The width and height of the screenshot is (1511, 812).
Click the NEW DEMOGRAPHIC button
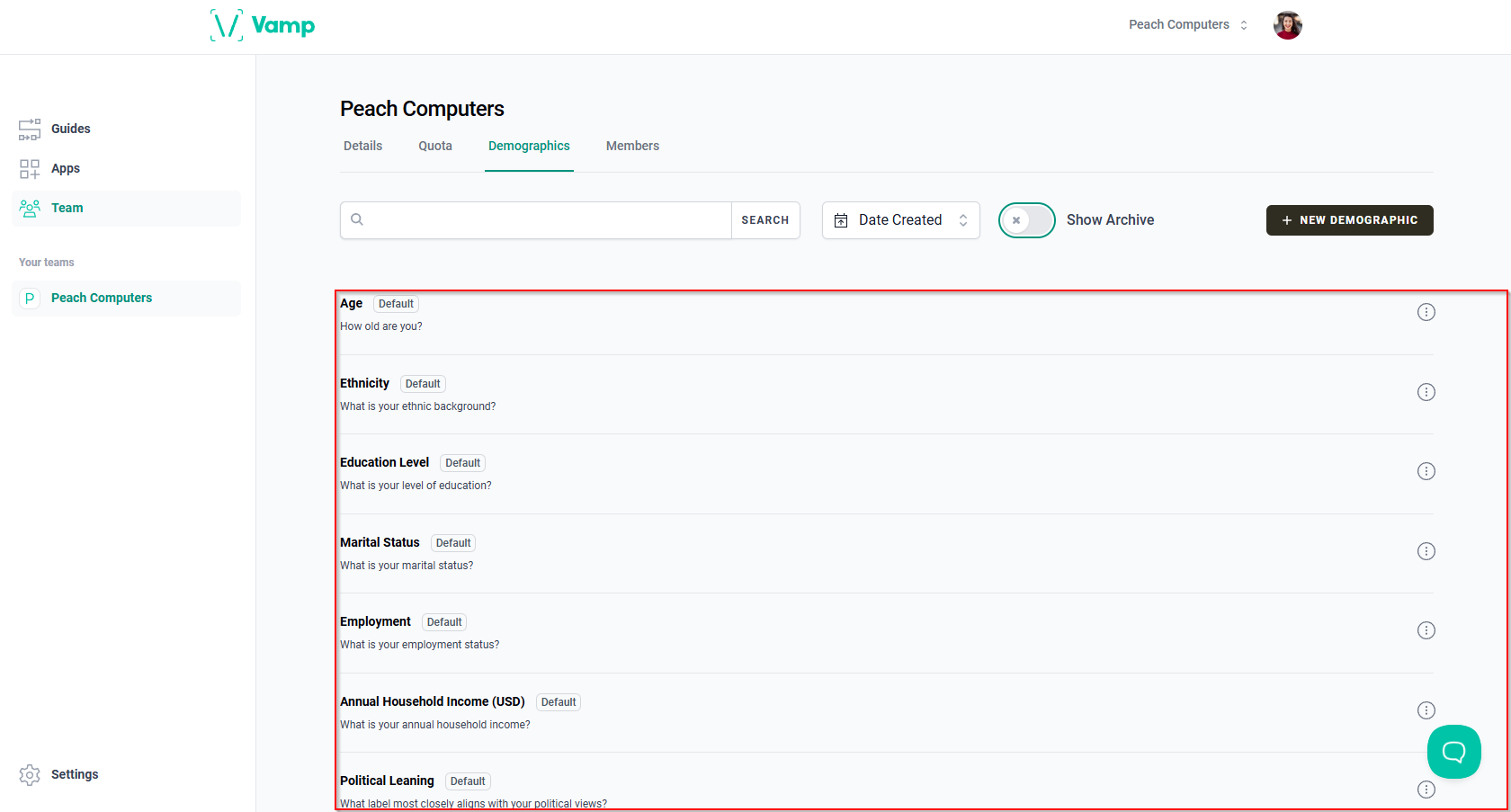(x=1349, y=219)
